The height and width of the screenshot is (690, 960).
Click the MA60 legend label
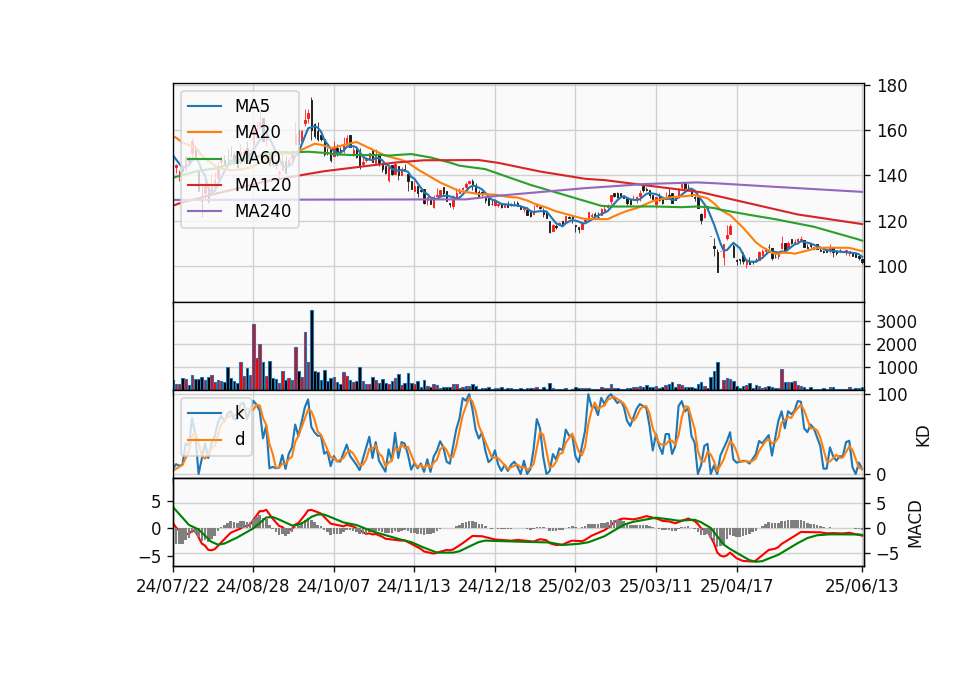[x=257, y=158]
